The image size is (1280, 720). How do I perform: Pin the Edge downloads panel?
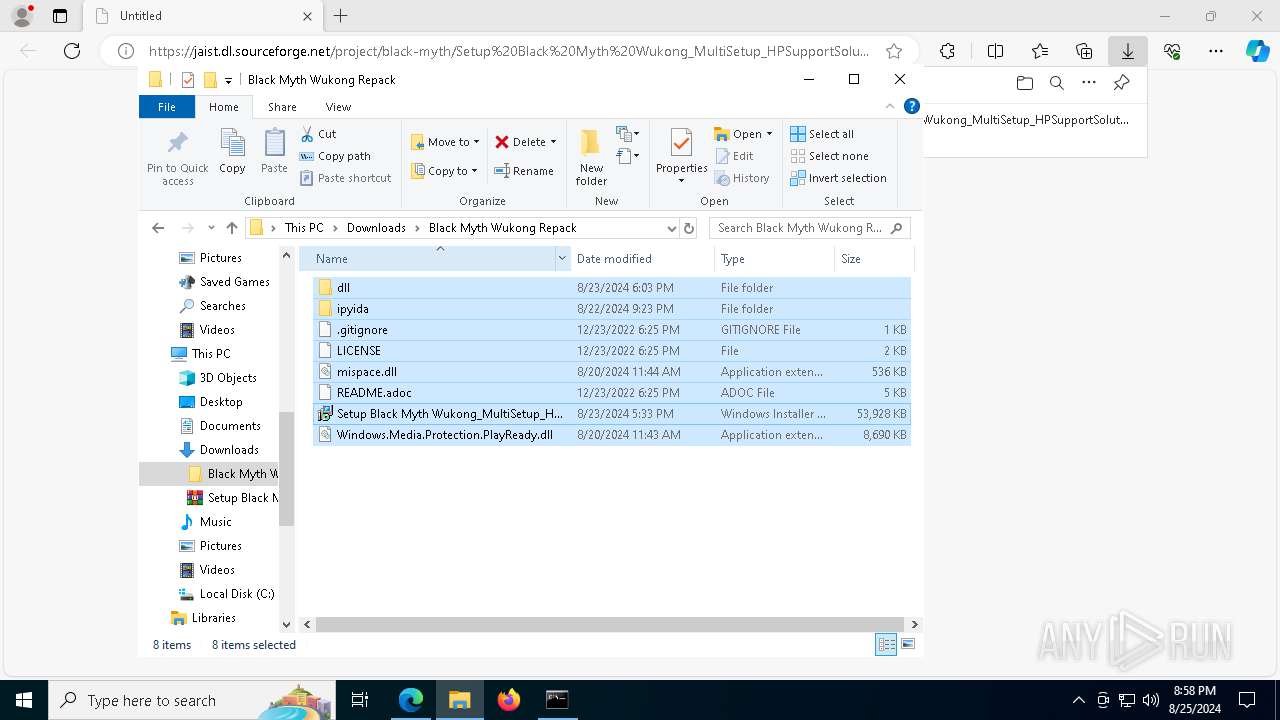1121,83
